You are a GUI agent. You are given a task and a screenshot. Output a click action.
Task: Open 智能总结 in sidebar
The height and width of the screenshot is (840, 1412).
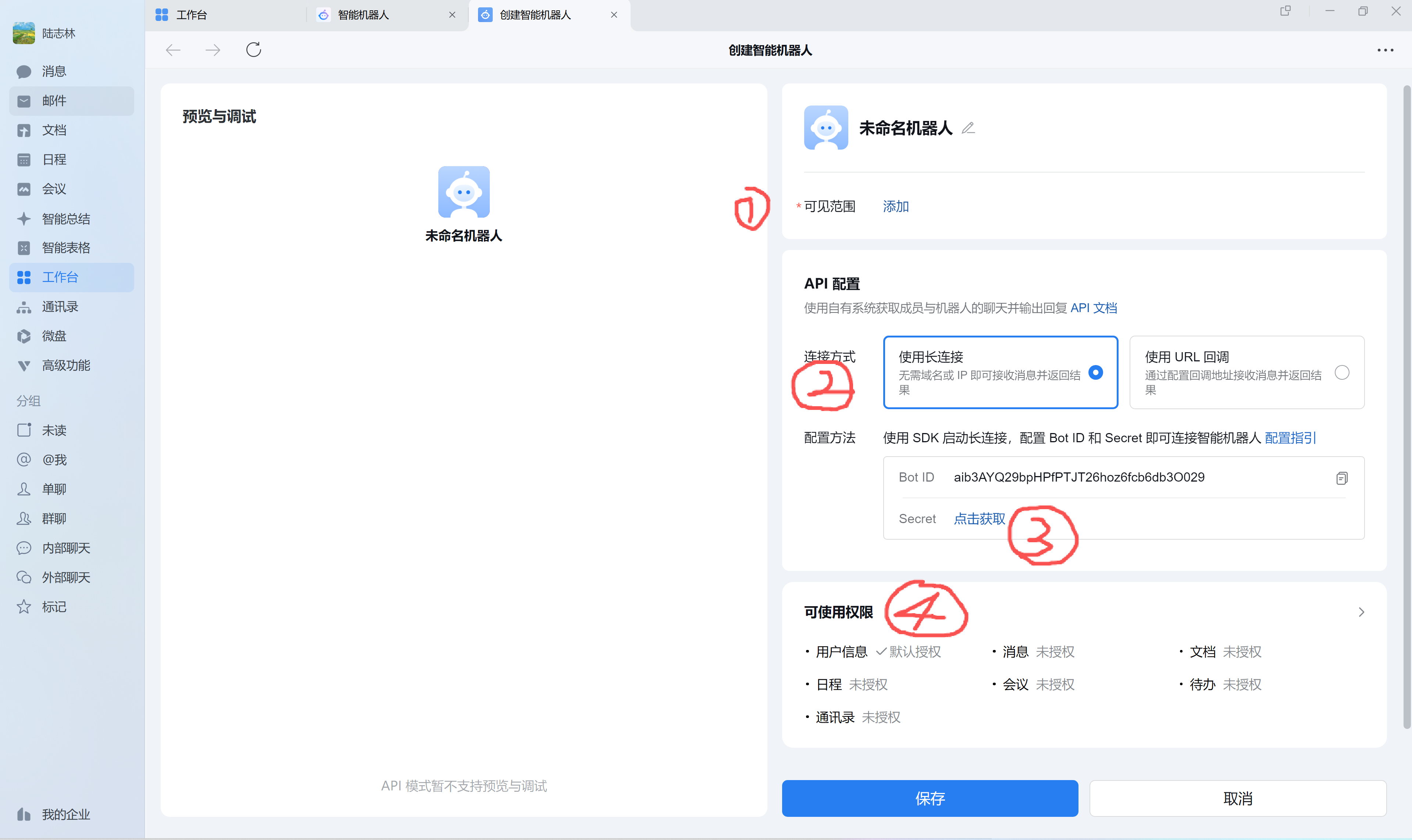coord(71,218)
